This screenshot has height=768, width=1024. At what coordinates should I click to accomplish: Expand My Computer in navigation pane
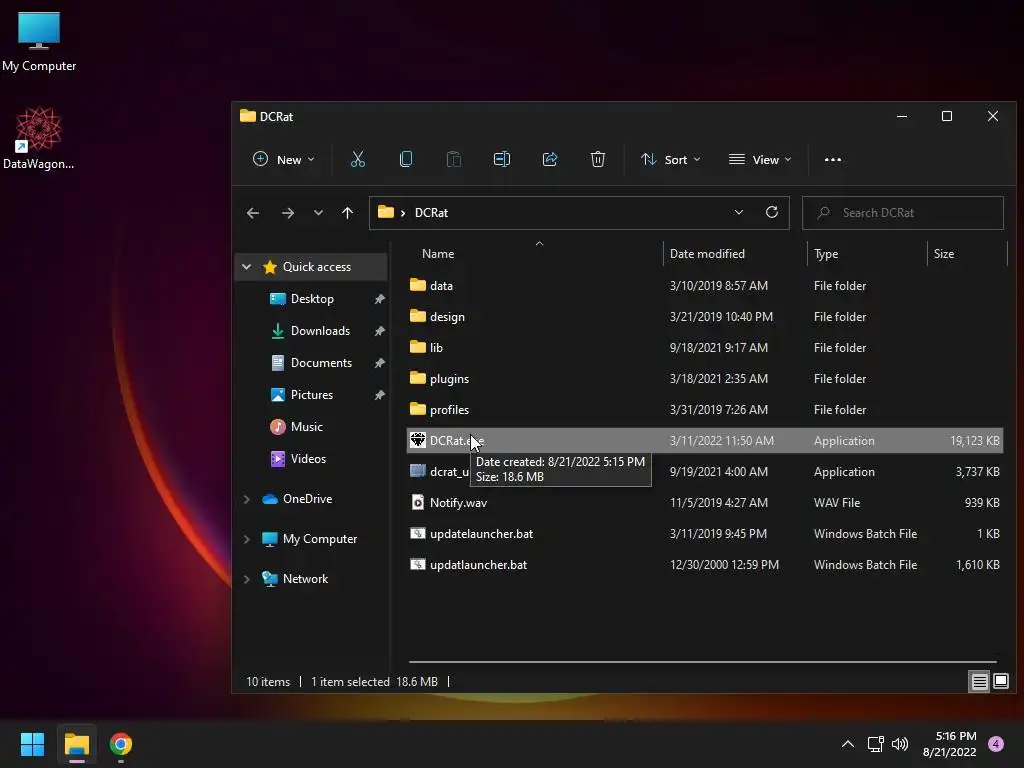pos(246,539)
